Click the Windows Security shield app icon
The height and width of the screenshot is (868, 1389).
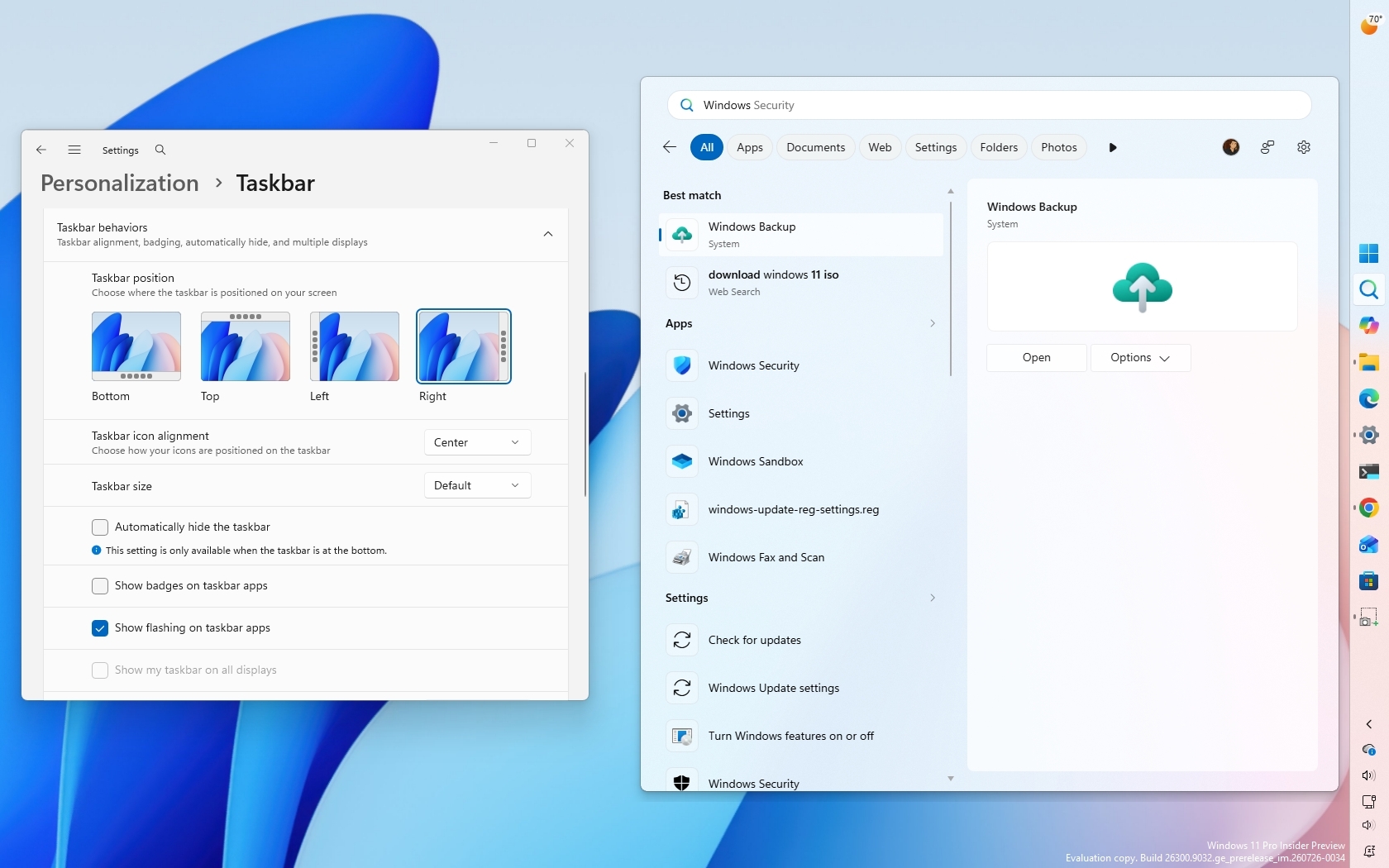pos(682,365)
